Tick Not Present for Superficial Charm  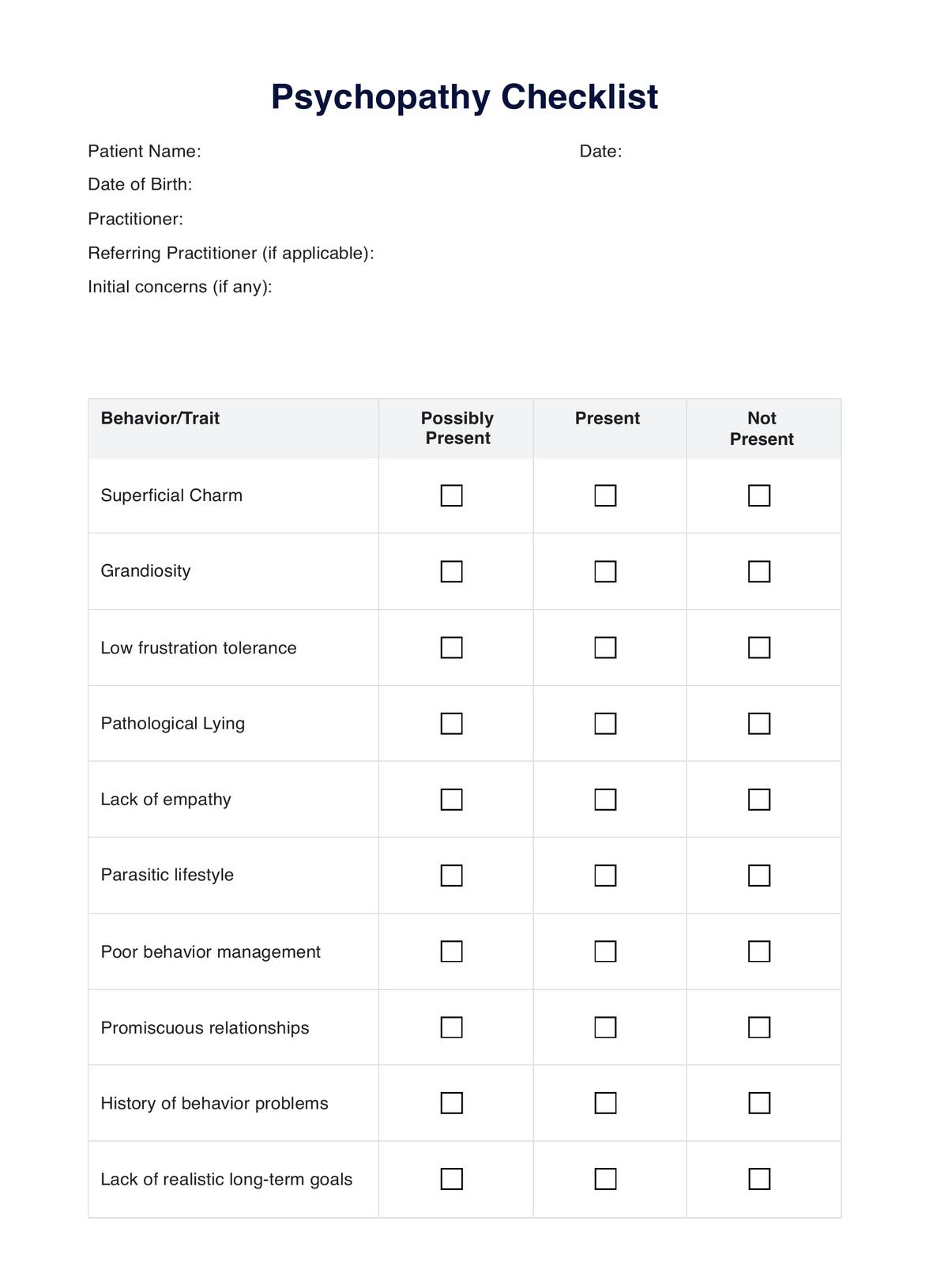(759, 495)
